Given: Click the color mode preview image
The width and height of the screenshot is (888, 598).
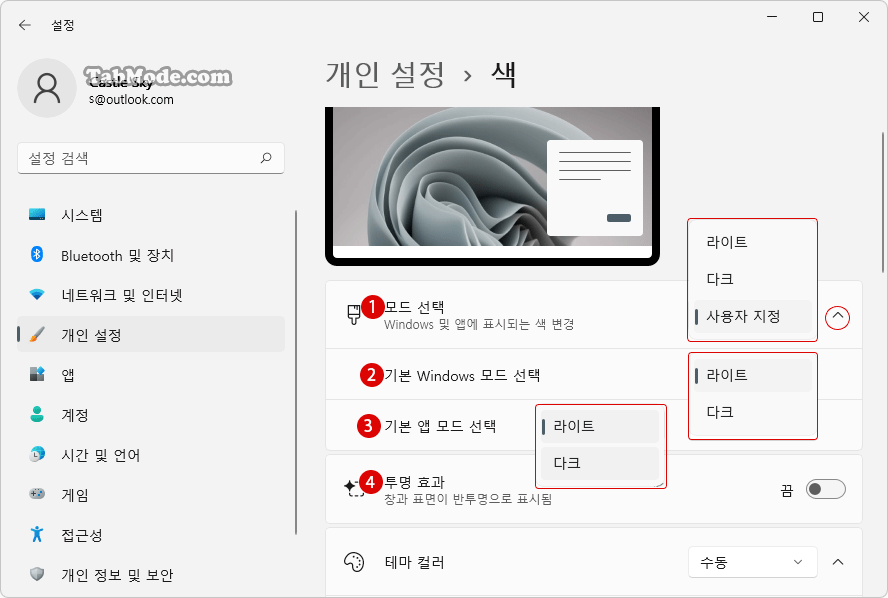Looking at the screenshot, I should 492,185.
